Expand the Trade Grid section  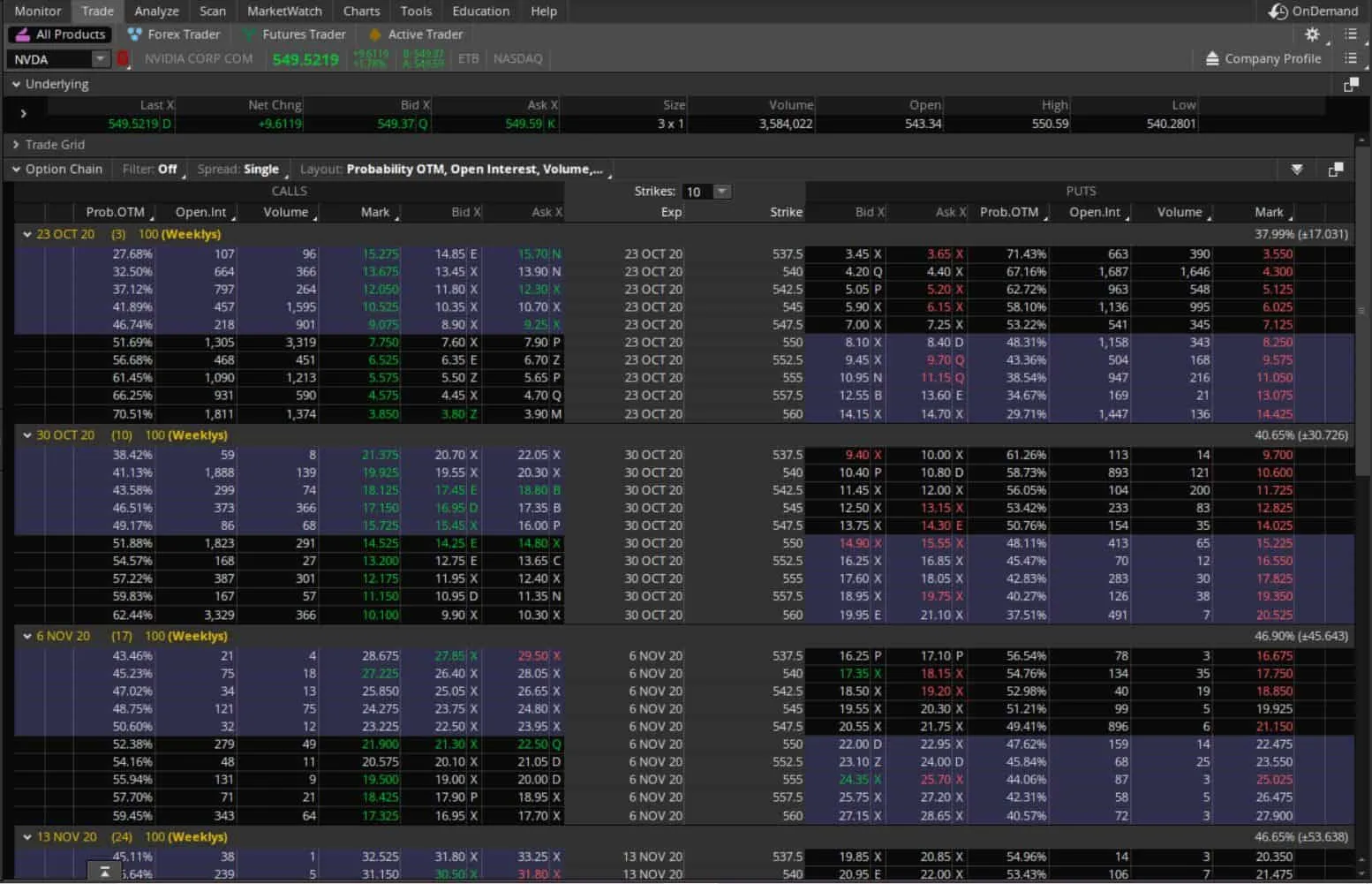pyautogui.click(x=16, y=144)
